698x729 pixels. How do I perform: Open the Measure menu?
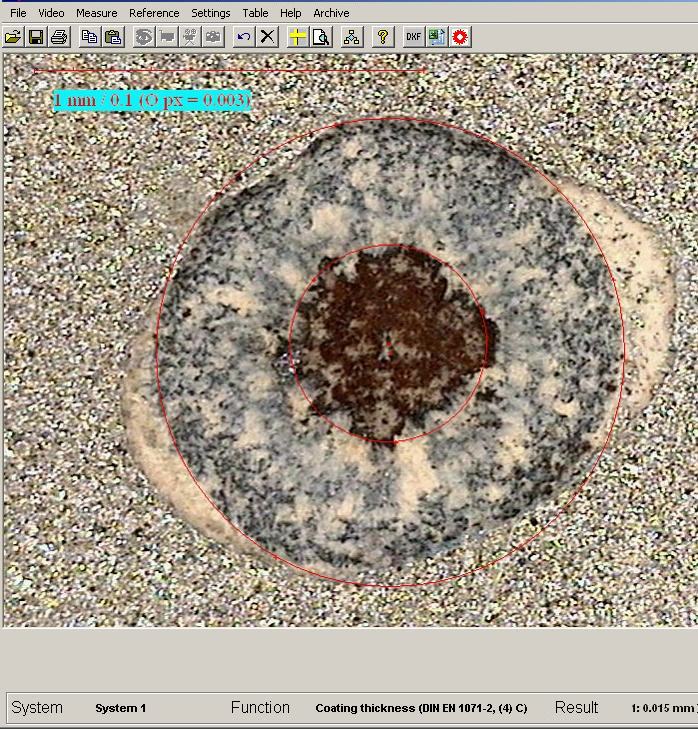coord(96,13)
